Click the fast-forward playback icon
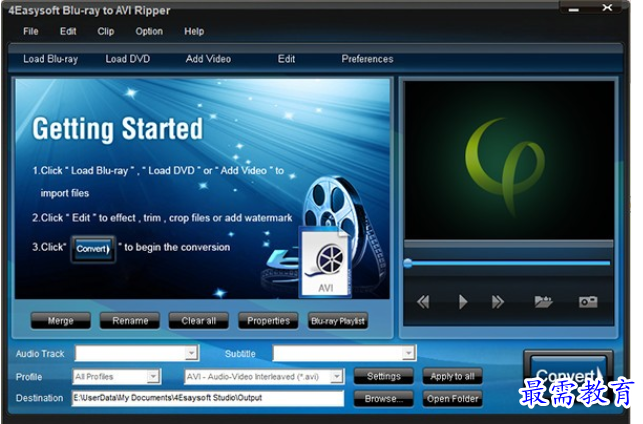The image size is (643, 424). [x=498, y=302]
